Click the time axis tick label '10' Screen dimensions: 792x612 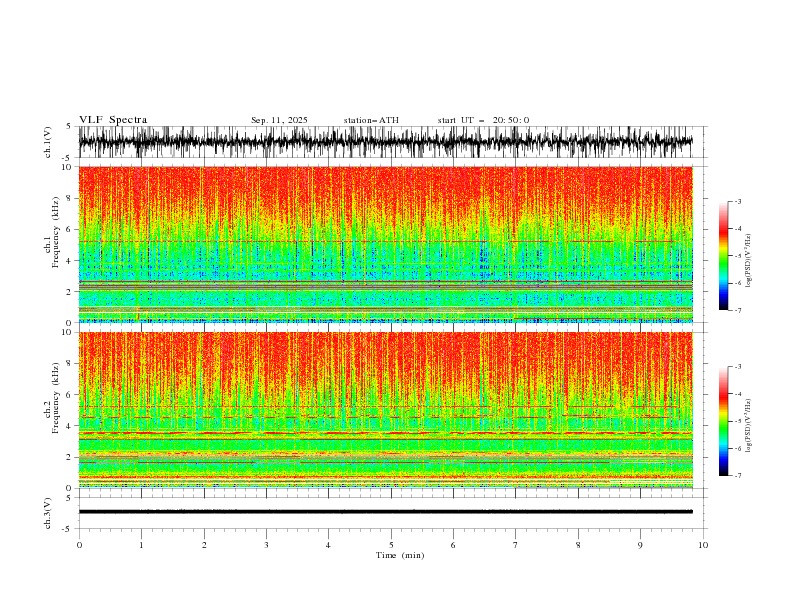tap(703, 545)
